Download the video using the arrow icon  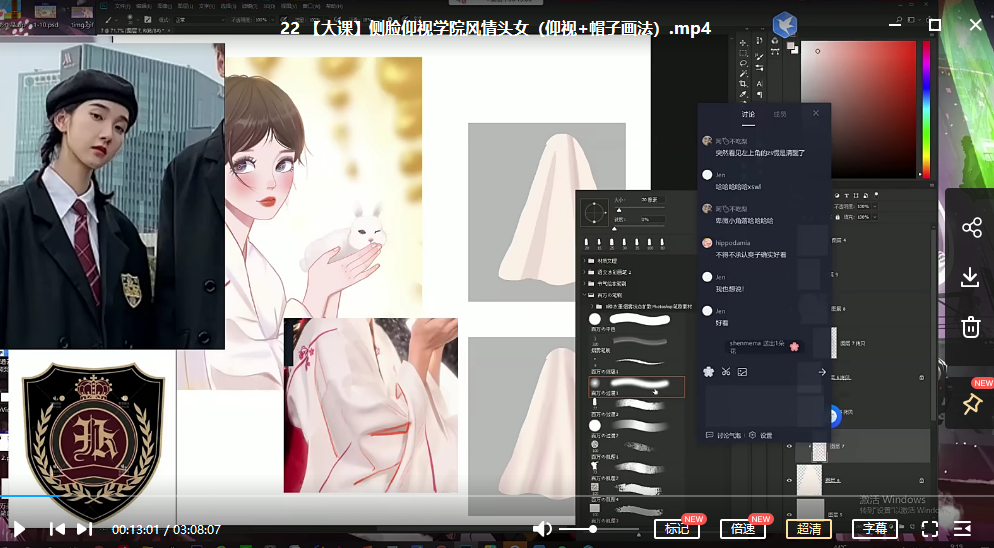coord(971,277)
